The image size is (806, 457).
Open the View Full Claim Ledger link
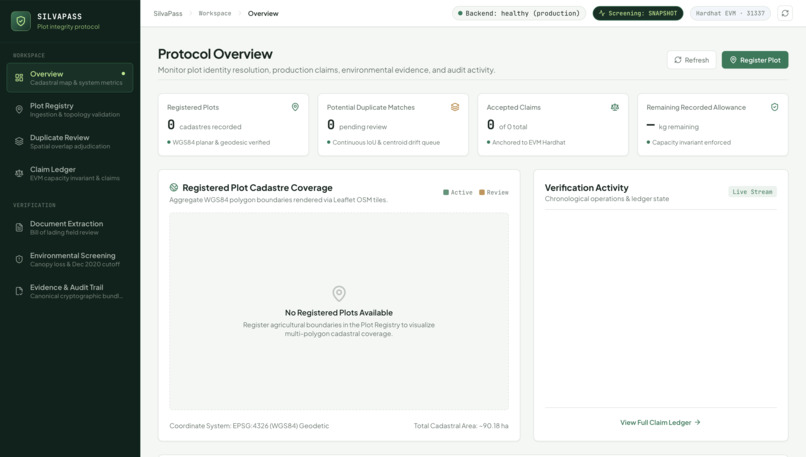pyautogui.click(x=660, y=423)
